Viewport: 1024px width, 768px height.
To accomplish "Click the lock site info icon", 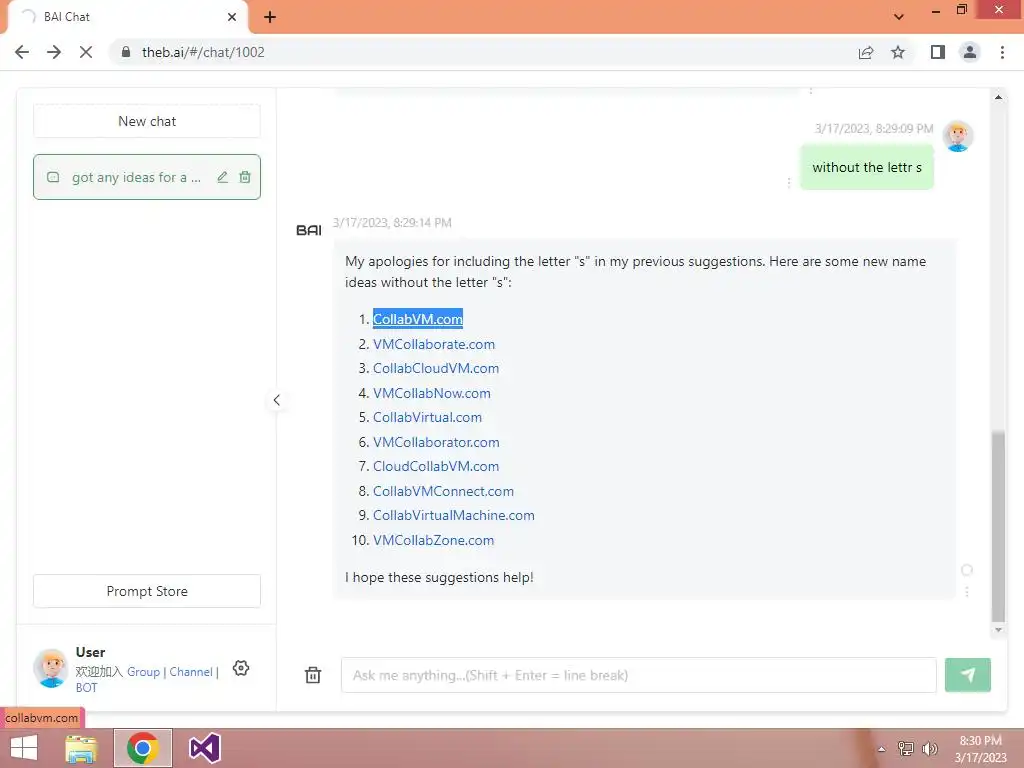I will (x=126, y=52).
